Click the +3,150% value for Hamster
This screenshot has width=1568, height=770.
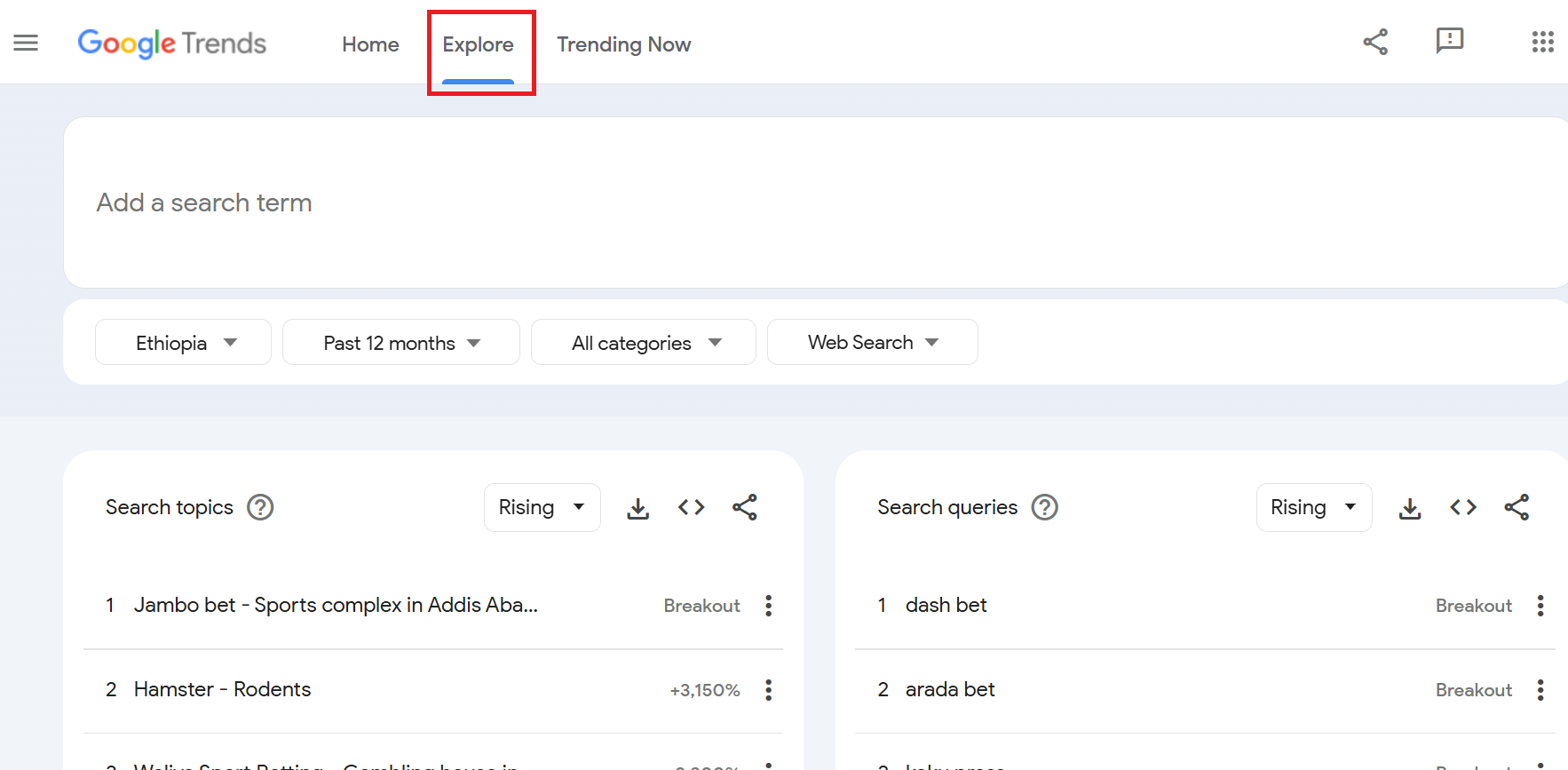[705, 690]
